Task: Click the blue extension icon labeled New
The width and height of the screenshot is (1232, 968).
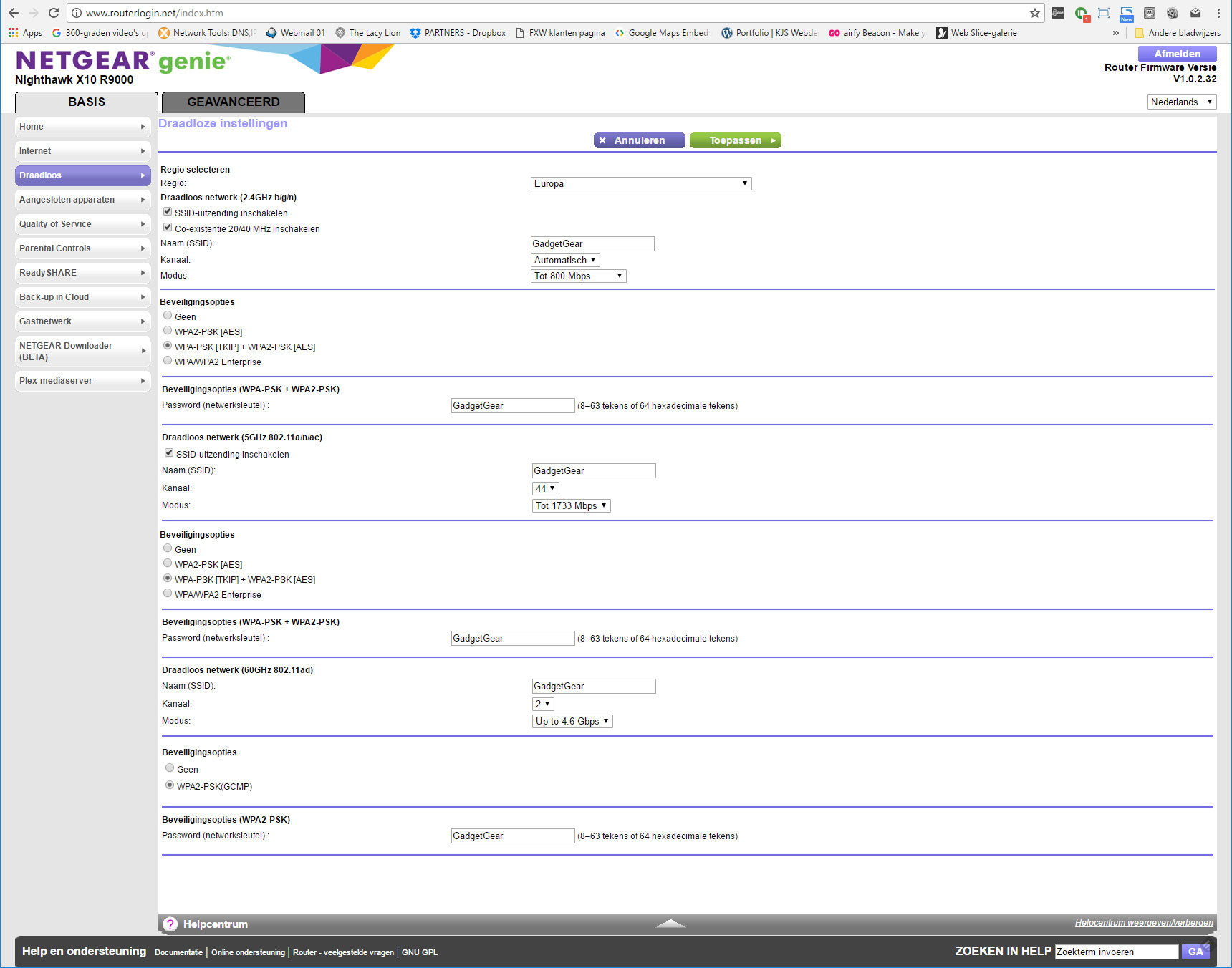Action: (1127, 14)
